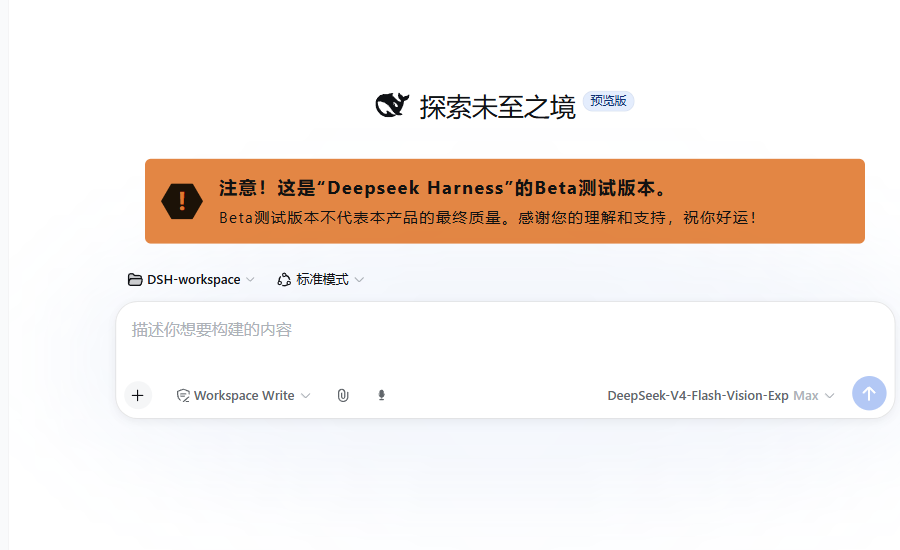Viewport: 900px width, 550px height.
Task: Open the DeepSeek-V4-Flash-Vision-Exp model selector
Action: 720,396
